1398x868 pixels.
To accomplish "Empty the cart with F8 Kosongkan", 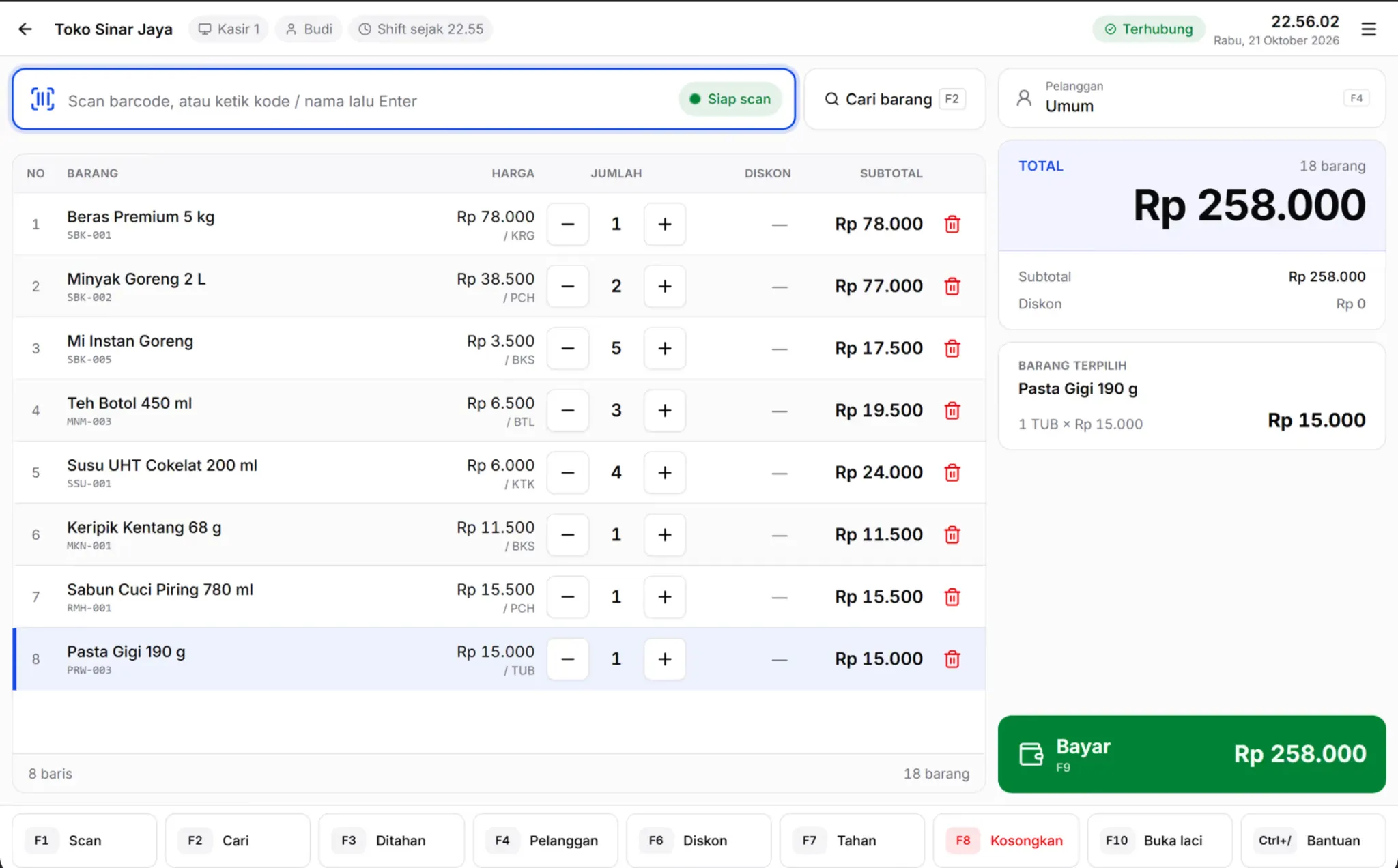I will [x=1006, y=840].
